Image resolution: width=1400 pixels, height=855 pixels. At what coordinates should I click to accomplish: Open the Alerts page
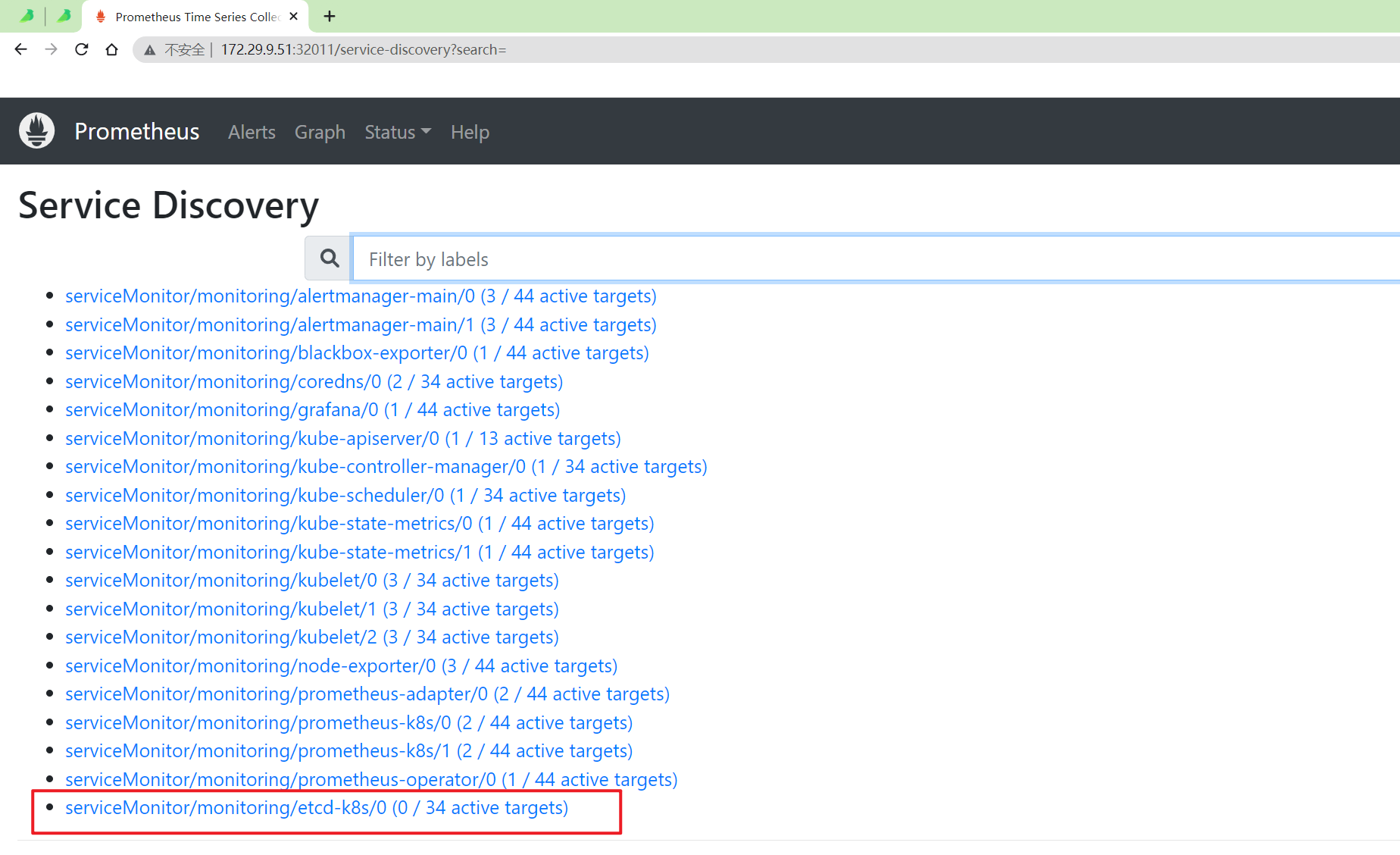coord(252,132)
